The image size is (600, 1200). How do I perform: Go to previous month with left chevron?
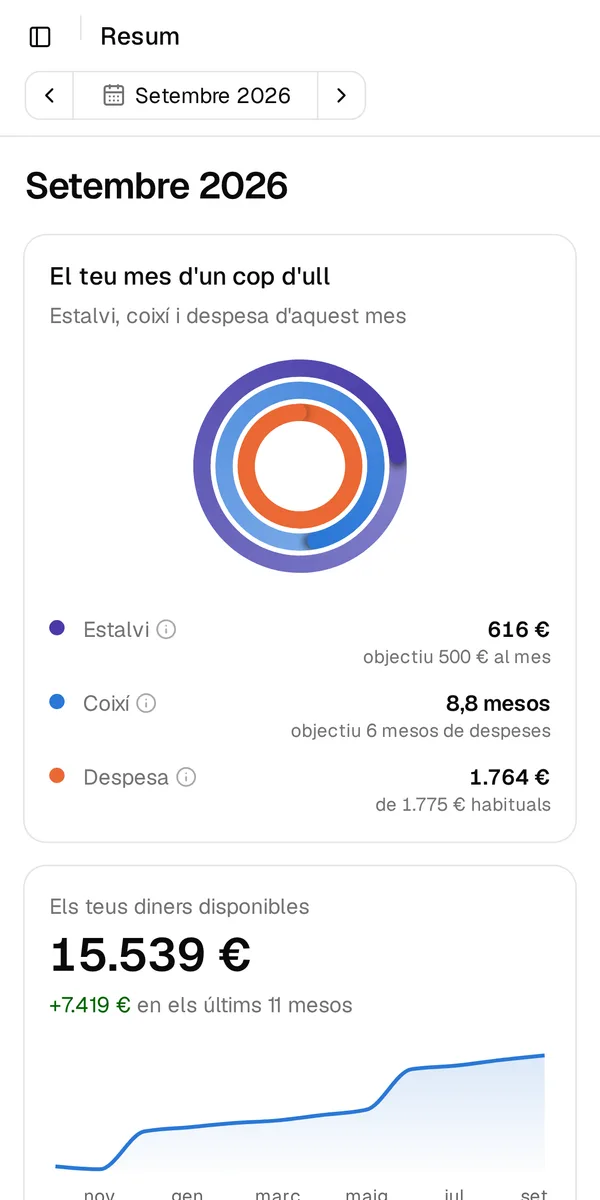49,96
